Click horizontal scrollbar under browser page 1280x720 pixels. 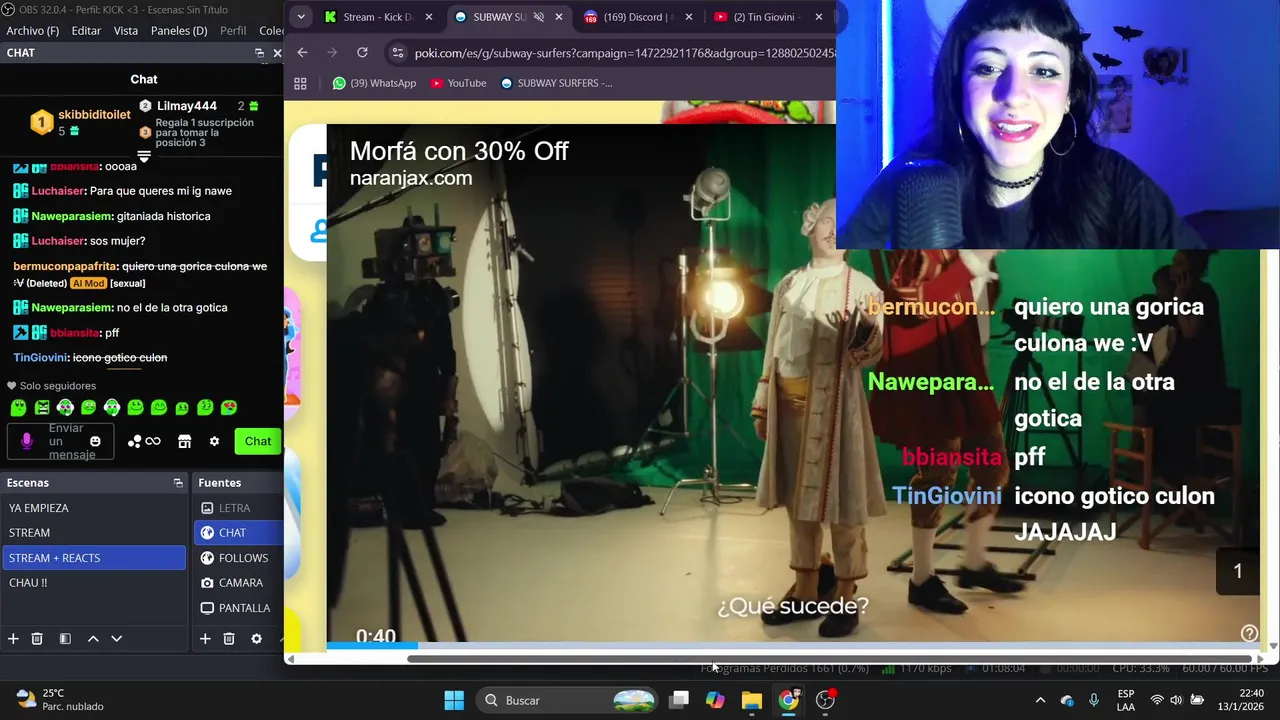(830, 658)
